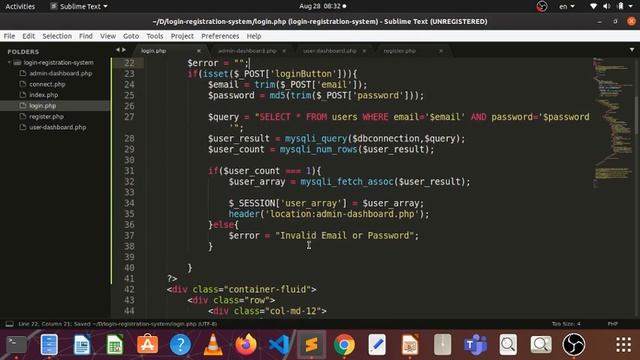Switch to the register.php tab
This screenshot has width=640, height=360.
tap(399, 51)
